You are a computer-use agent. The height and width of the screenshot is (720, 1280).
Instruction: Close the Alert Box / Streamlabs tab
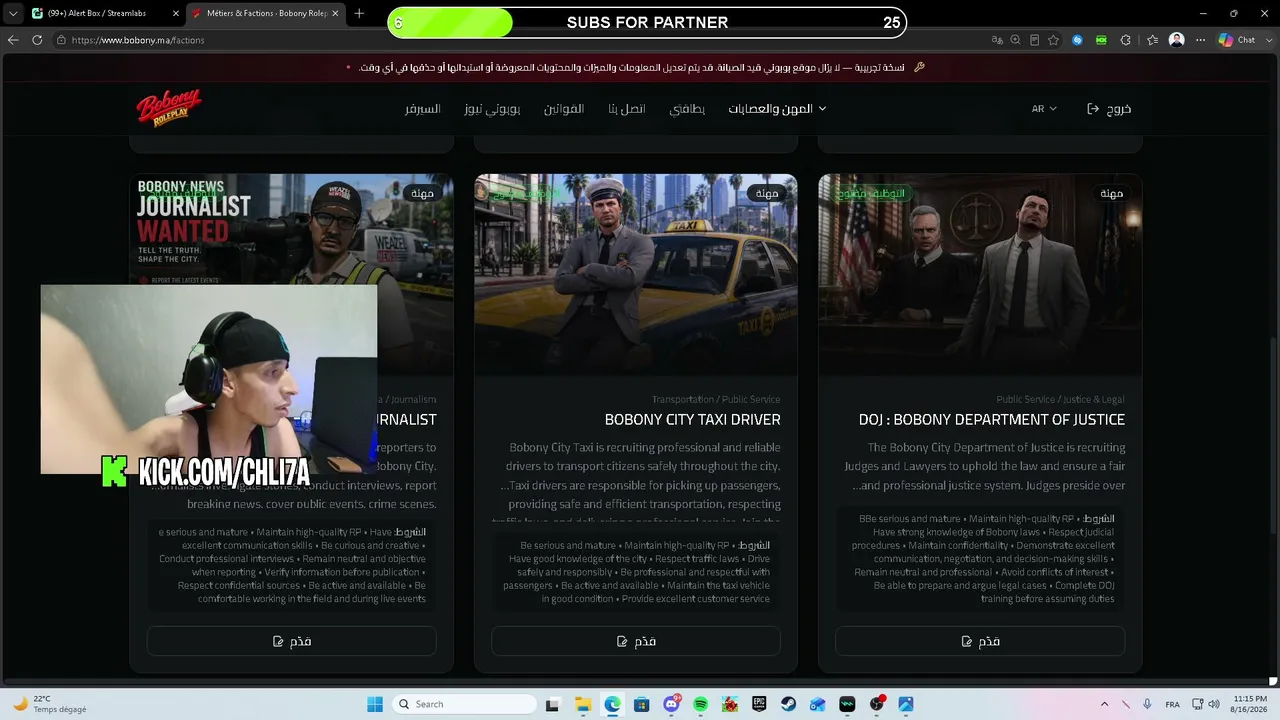176,13
